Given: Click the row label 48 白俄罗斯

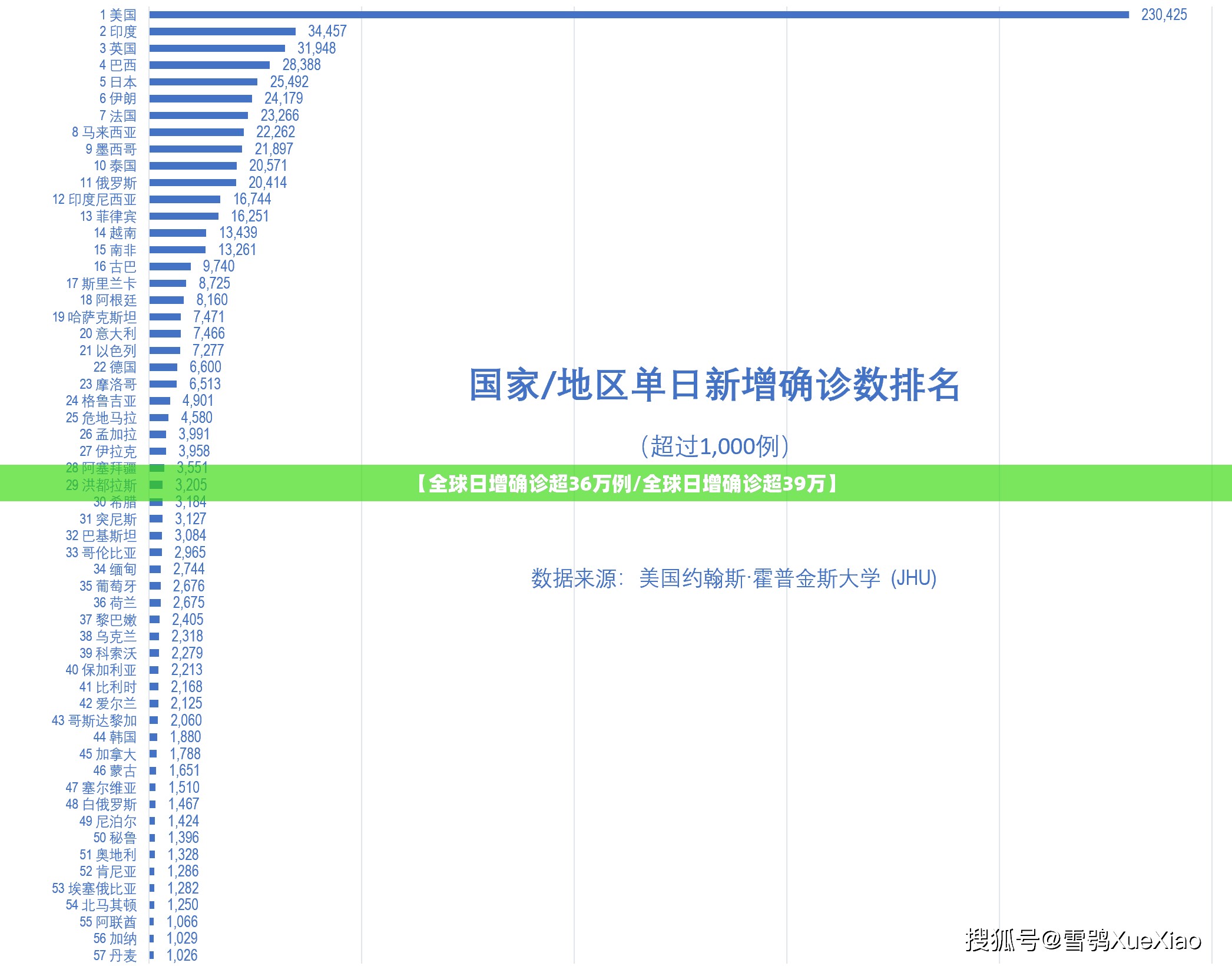Looking at the screenshot, I should [101, 804].
